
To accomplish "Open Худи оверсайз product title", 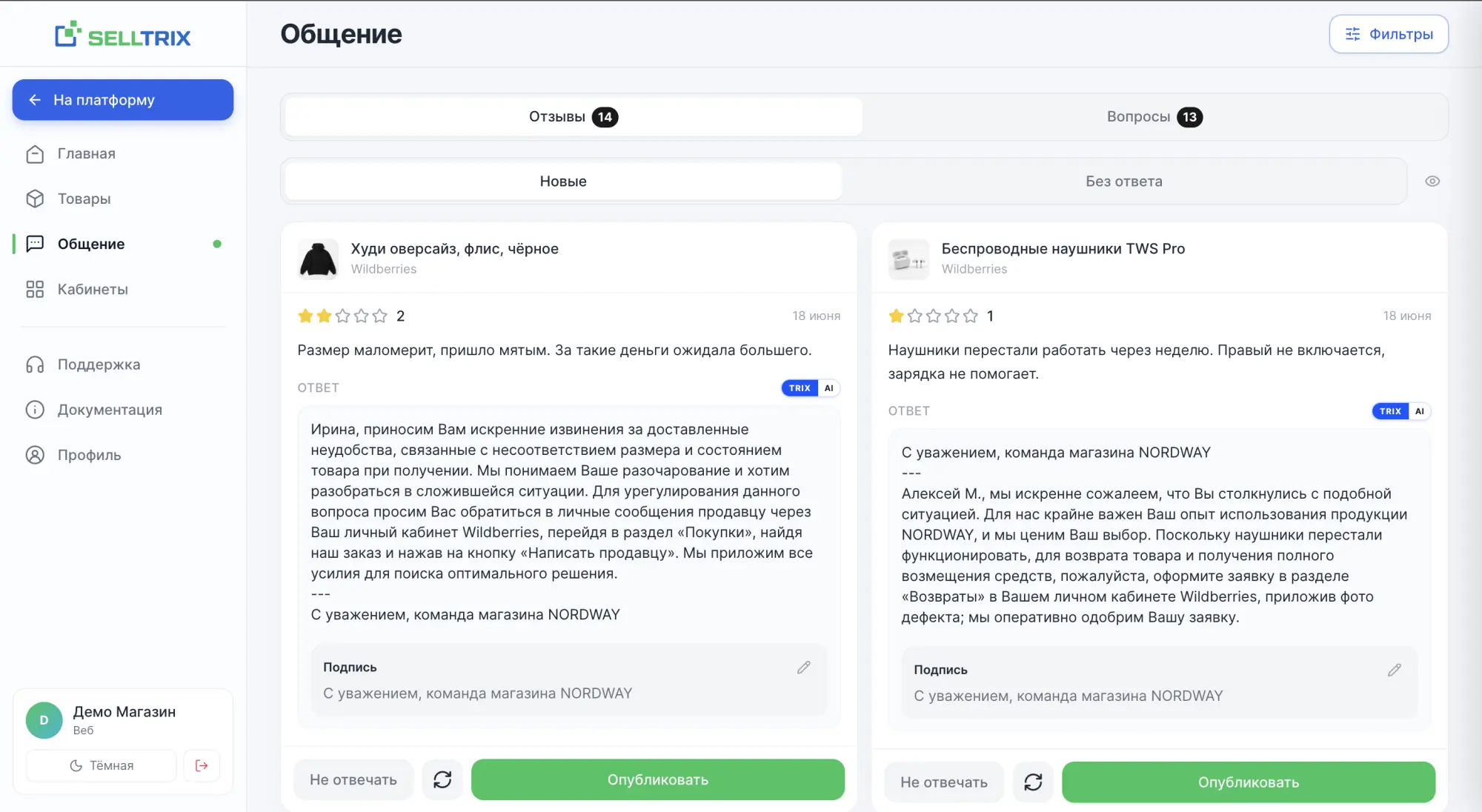I will click(454, 249).
